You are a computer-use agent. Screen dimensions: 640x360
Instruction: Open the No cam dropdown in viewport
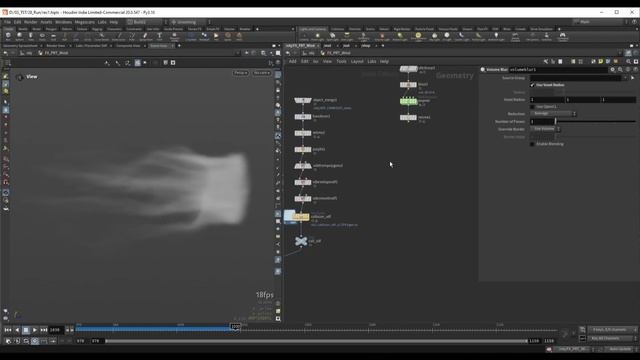(261, 73)
